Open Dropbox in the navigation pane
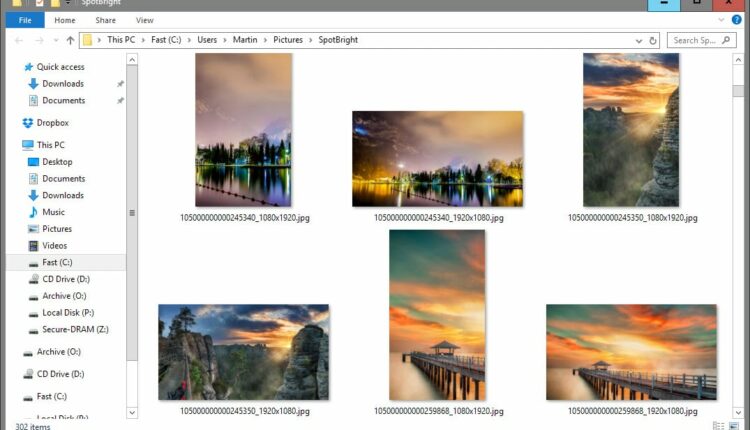 (53, 122)
